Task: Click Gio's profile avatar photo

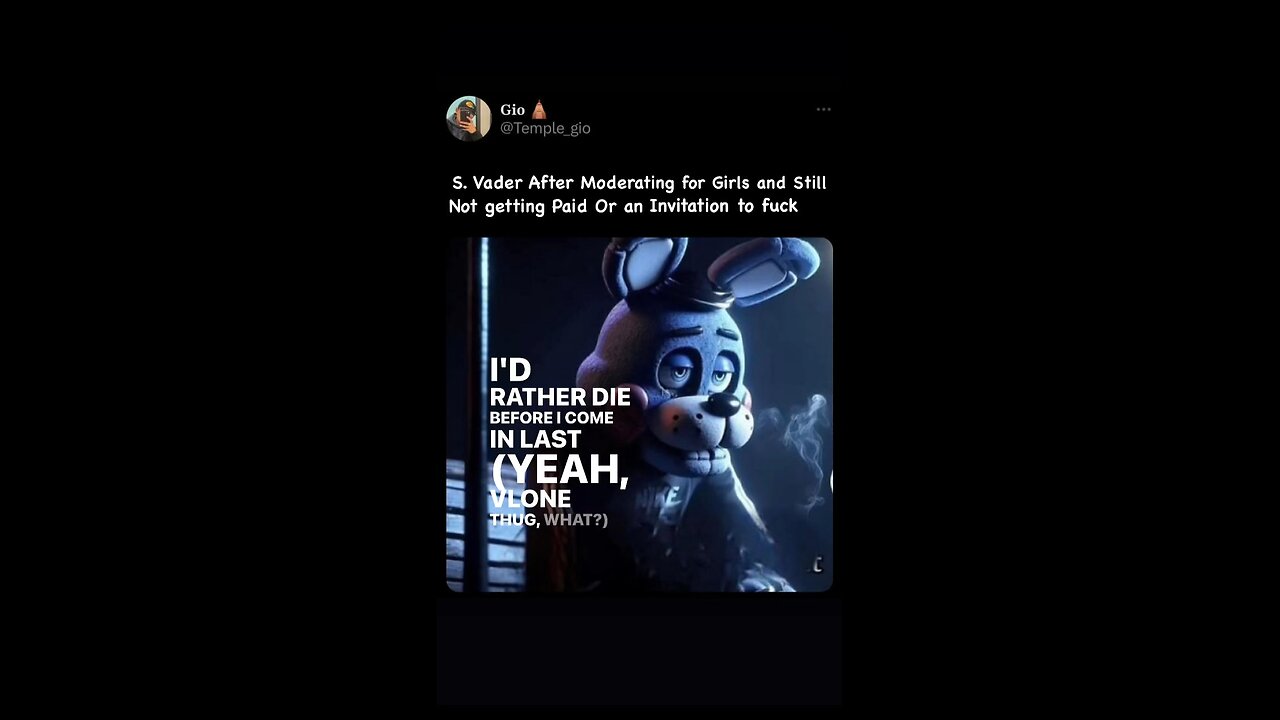Action: (469, 119)
